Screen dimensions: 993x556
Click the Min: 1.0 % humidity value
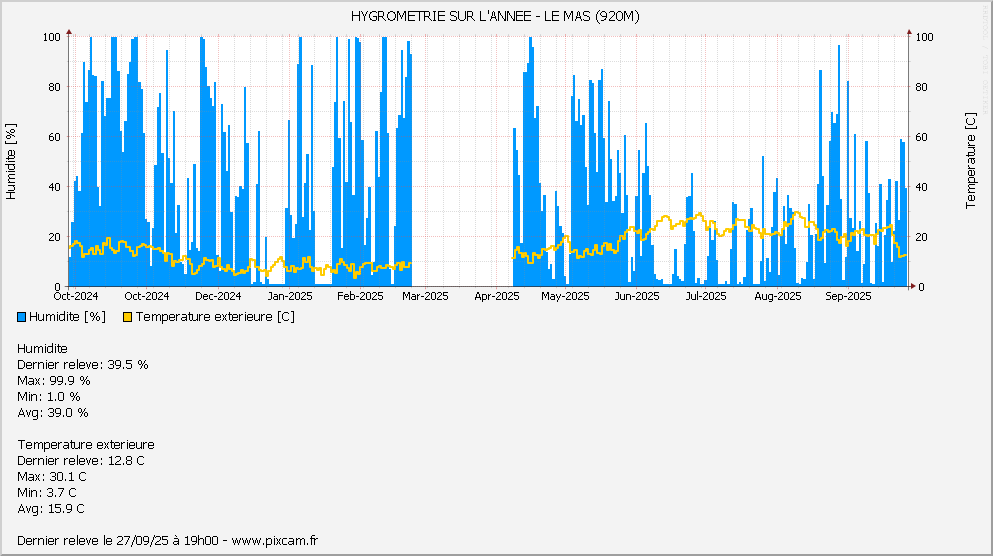pyautogui.click(x=49, y=396)
